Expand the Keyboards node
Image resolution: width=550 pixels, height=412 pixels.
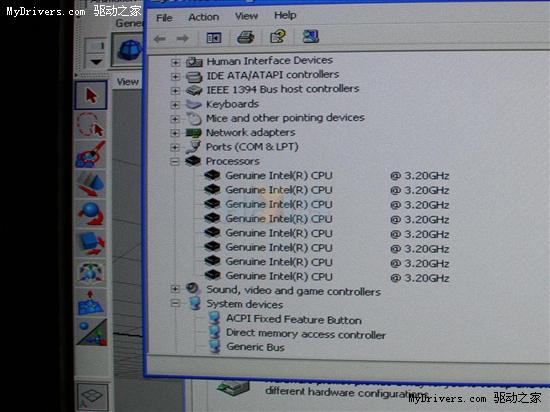point(175,105)
